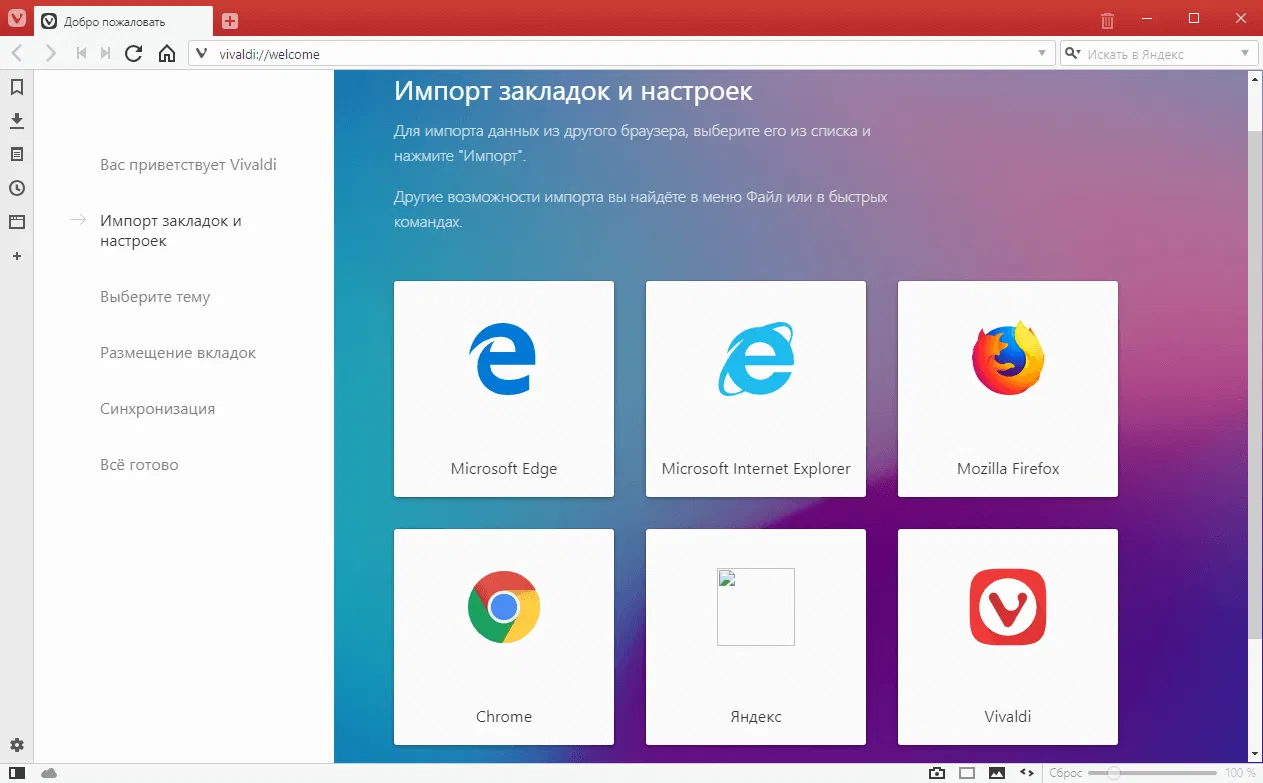Import from Яндекс browser
1263x783 pixels.
[756, 637]
